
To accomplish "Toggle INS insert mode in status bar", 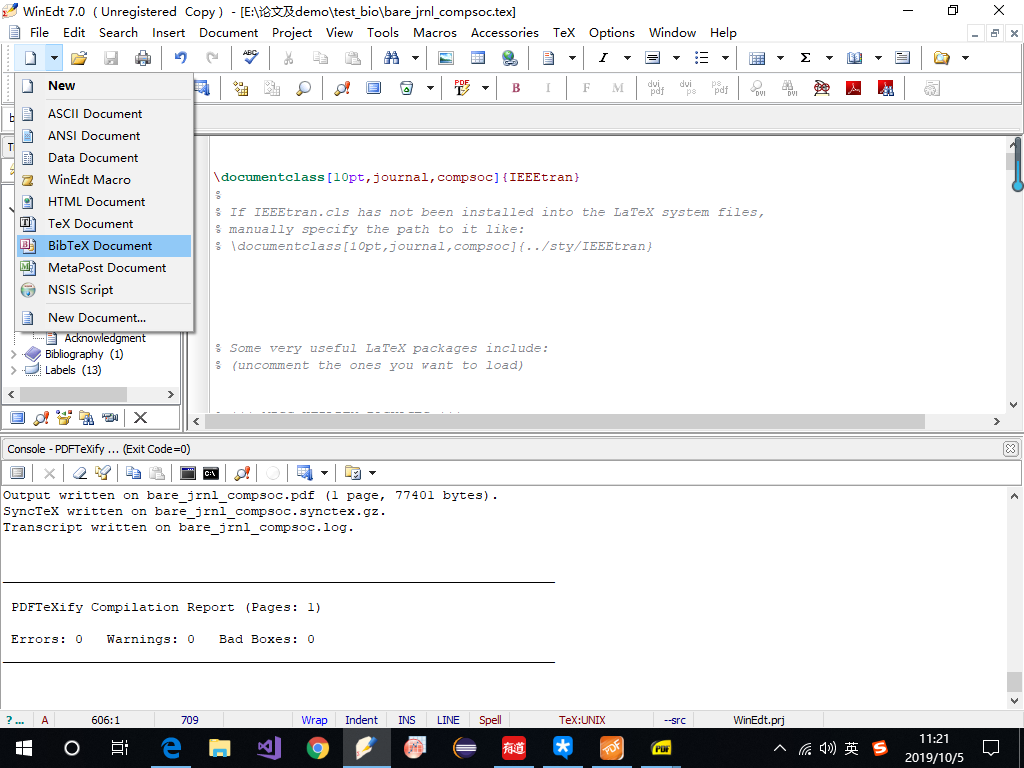I will click(x=407, y=720).
